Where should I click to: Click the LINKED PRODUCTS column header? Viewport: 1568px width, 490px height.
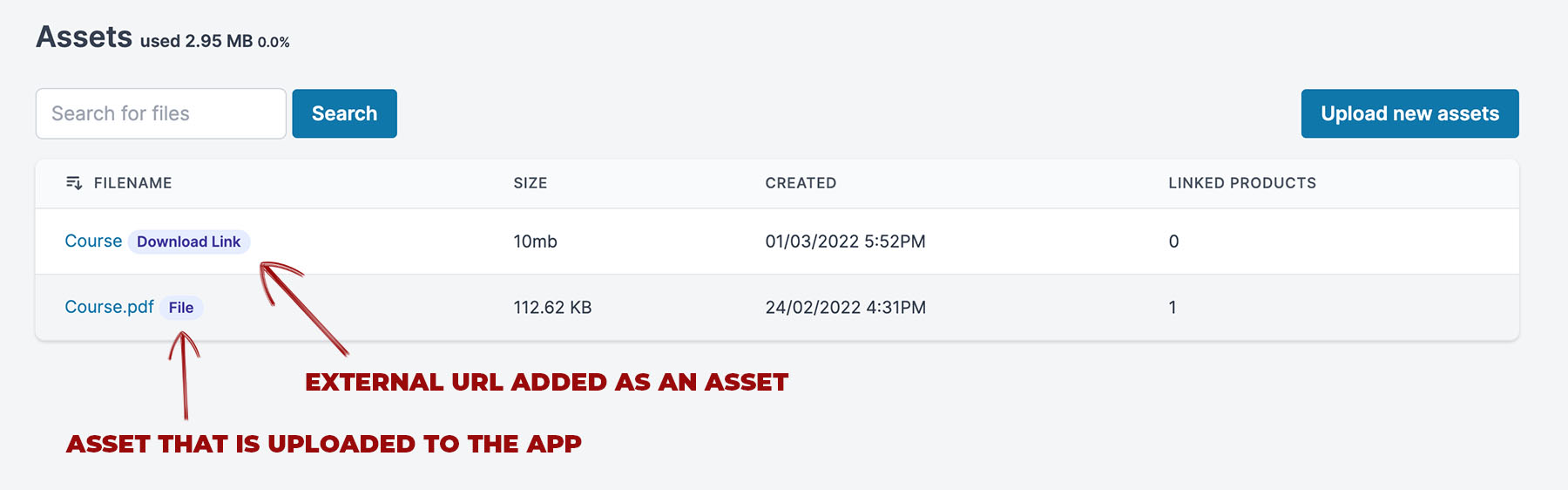click(x=1242, y=183)
